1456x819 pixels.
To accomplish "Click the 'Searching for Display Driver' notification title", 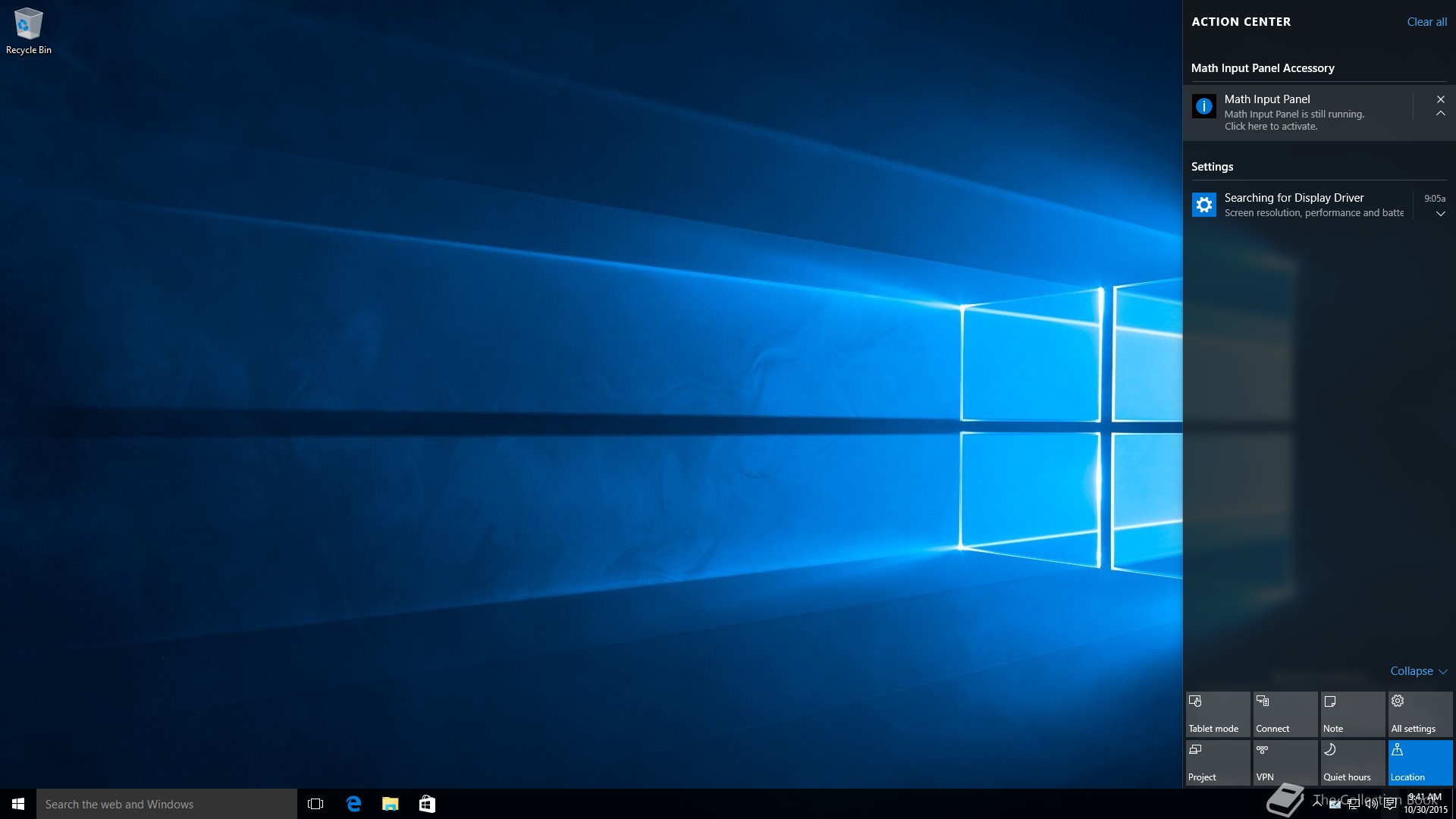I will point(1294,198).
